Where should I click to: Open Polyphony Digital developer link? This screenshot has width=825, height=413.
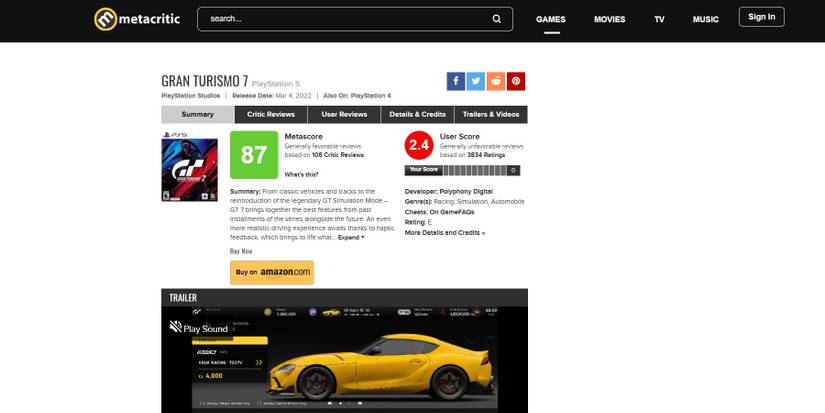pos(466,192)
